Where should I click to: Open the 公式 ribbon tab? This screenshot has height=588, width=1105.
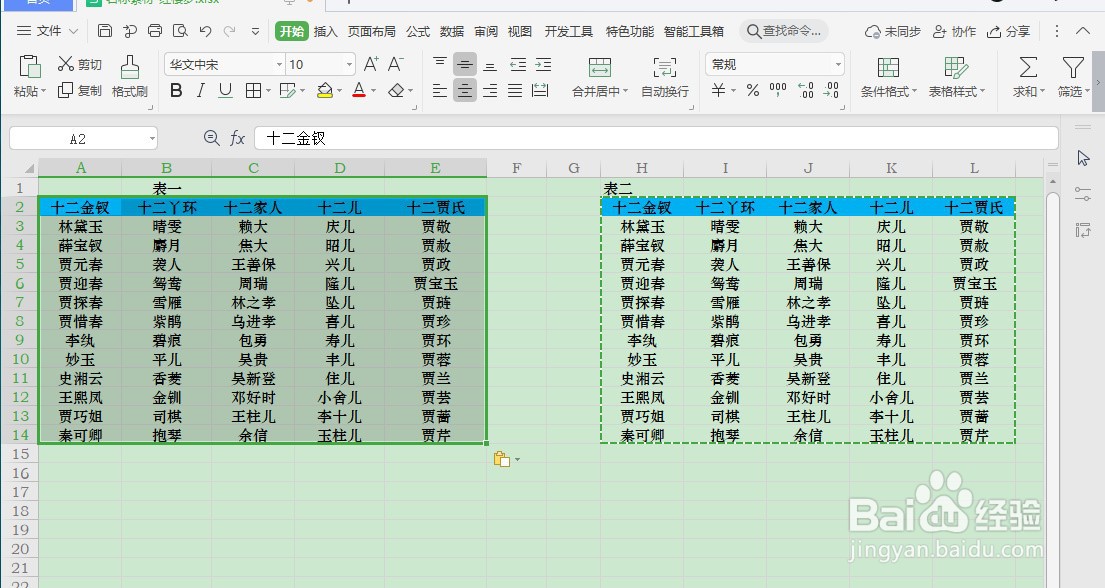[x=418, y=31]
